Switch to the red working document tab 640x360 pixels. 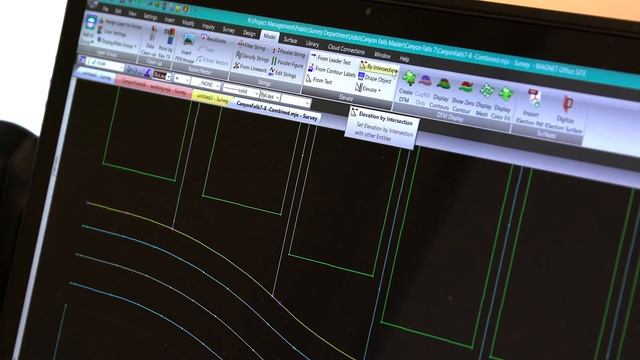pos(154,87)
